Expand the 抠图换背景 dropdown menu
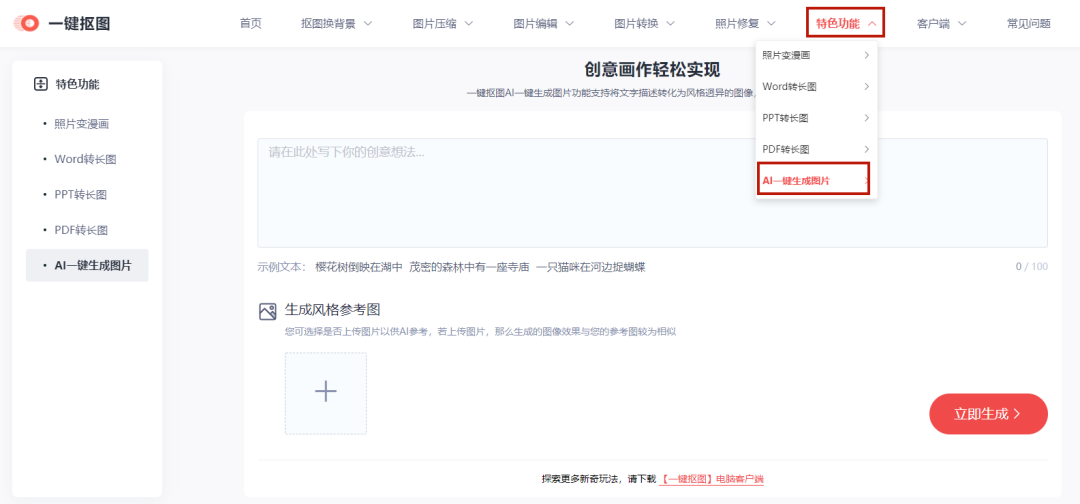1080x504 pixels. point(336,23)
